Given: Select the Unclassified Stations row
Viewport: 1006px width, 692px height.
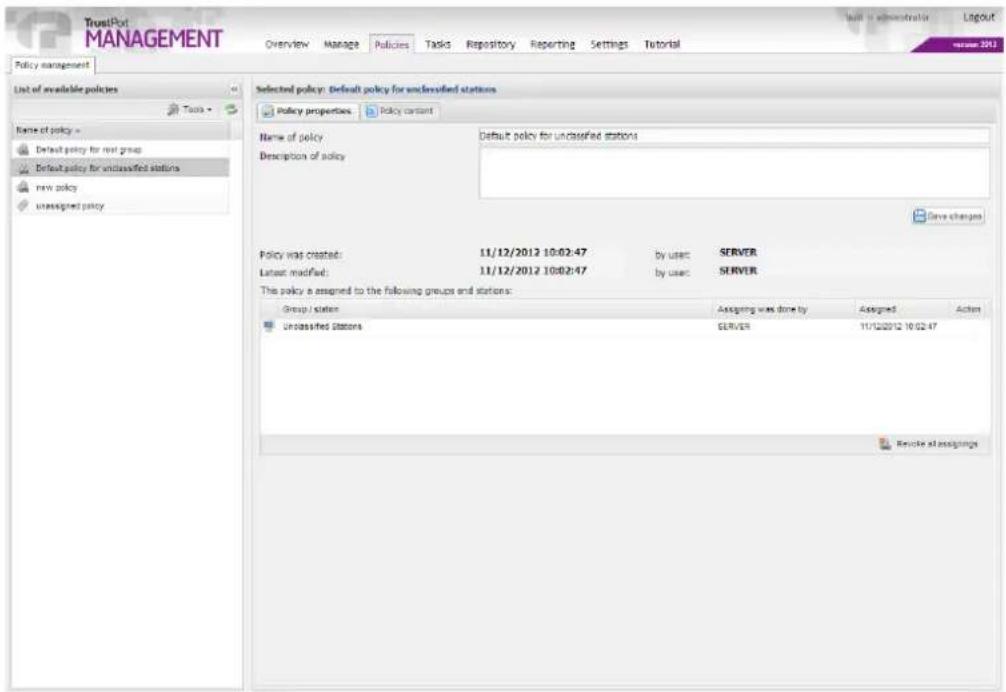Looking at the screenshot, I should click(625, 326).
